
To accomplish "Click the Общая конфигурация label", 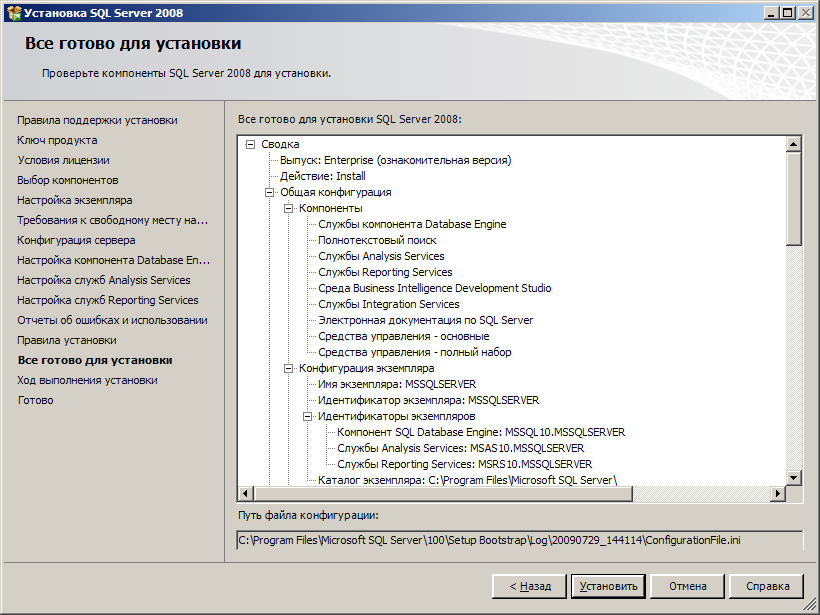I will [x=336, y=192].
